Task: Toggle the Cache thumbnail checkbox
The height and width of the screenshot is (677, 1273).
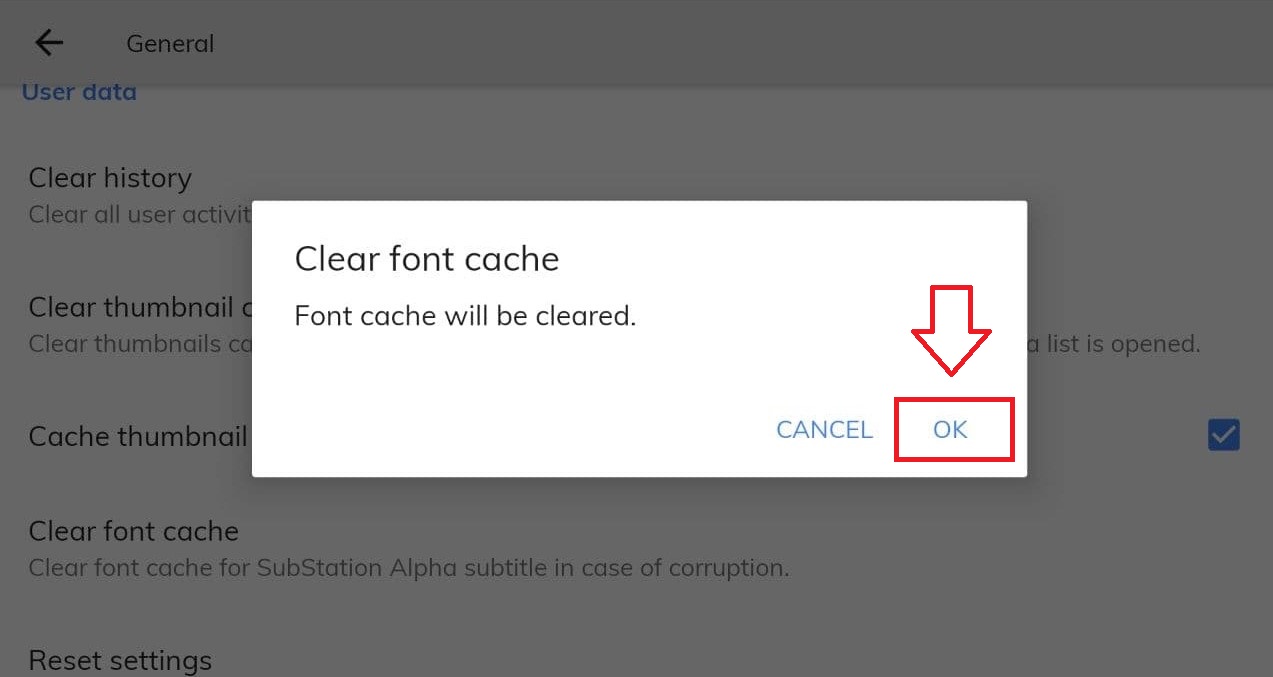Action: [1223, 435]
